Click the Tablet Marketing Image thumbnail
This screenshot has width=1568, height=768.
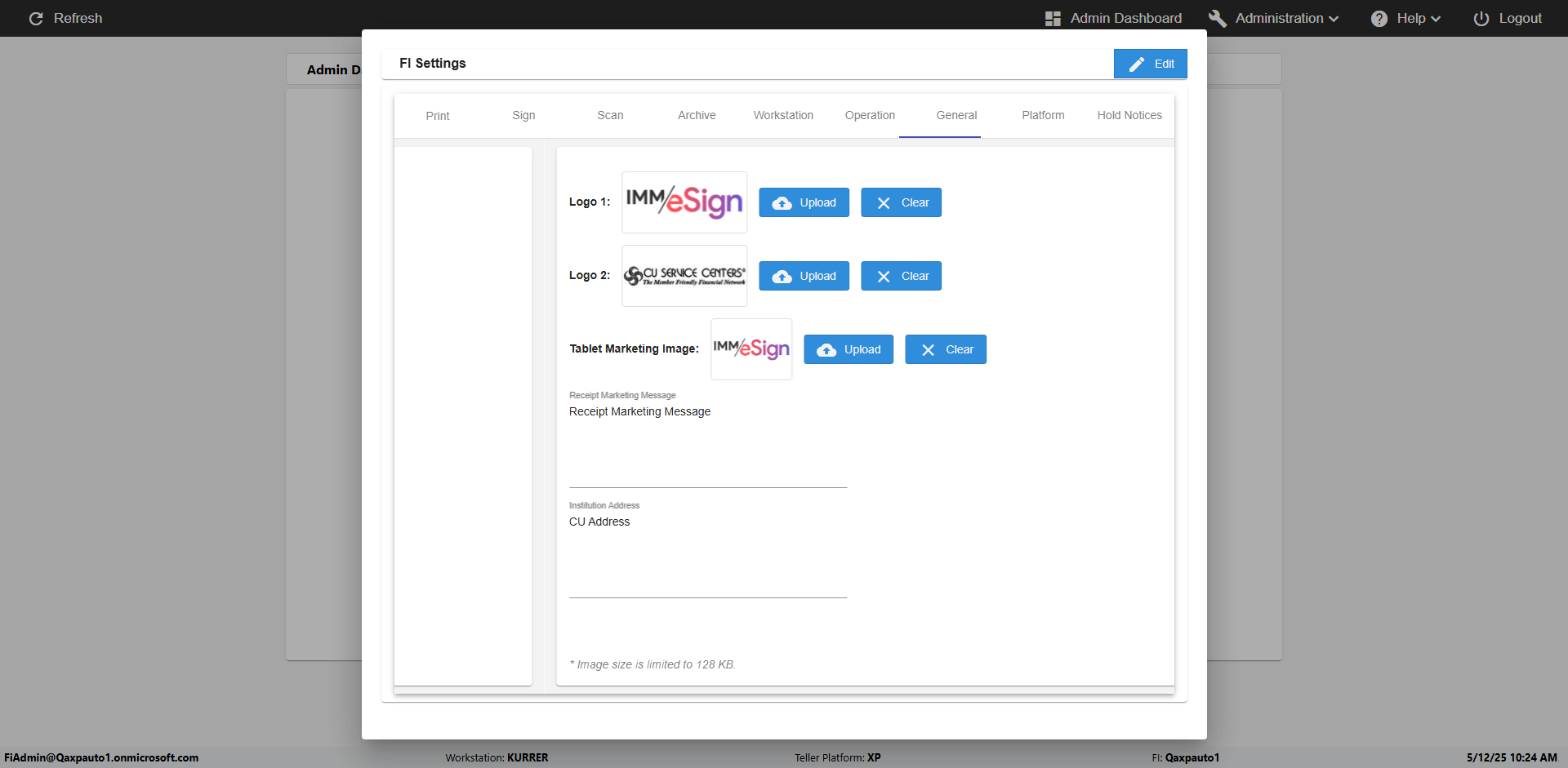tap(751, 349)
